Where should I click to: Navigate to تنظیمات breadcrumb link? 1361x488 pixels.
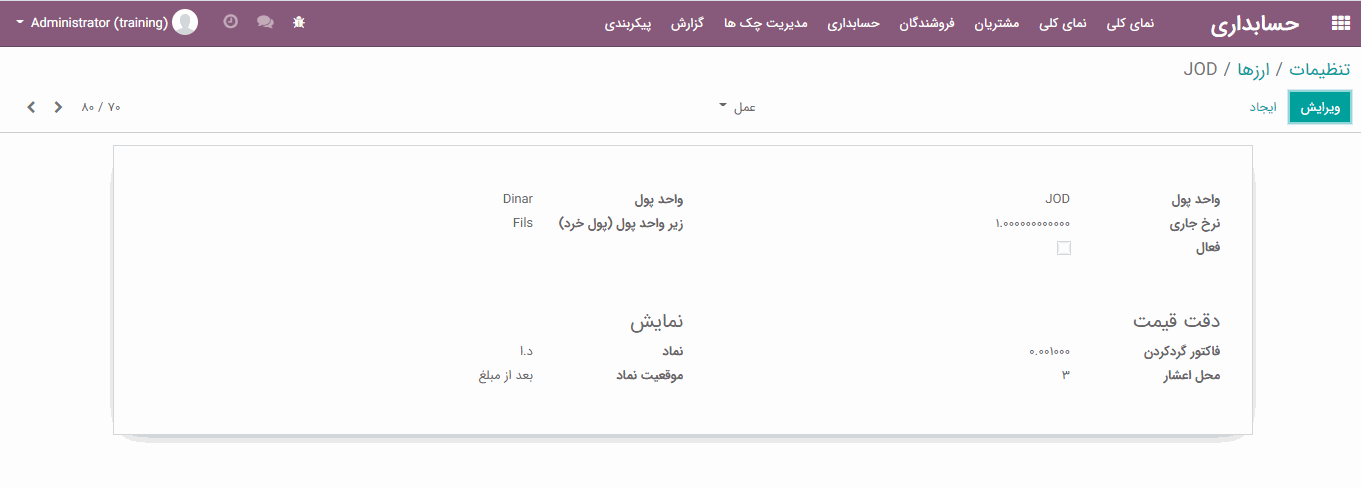[1319, 69]
